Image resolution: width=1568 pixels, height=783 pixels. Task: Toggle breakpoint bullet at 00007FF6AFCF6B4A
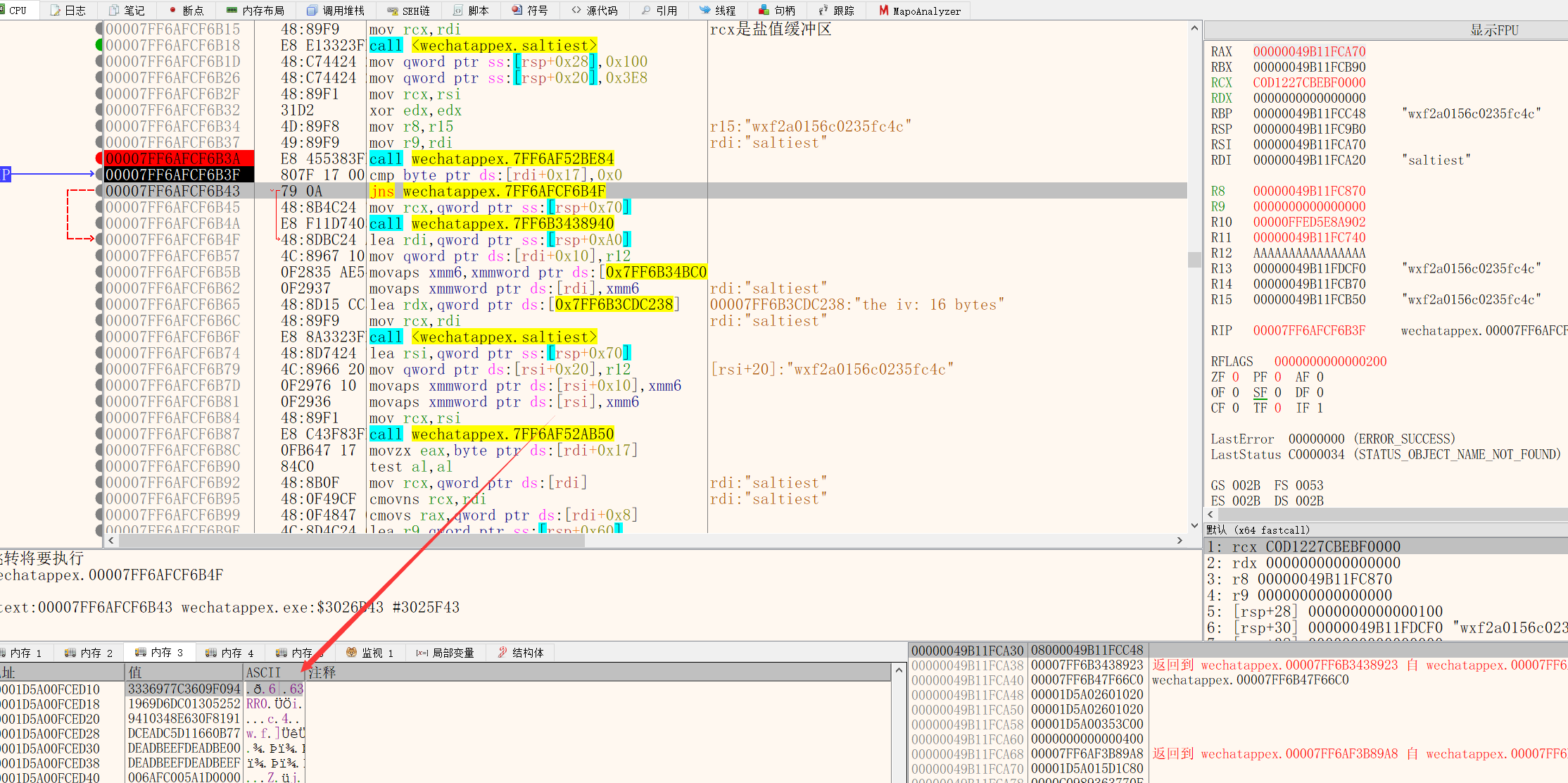(x=99, y=223)
